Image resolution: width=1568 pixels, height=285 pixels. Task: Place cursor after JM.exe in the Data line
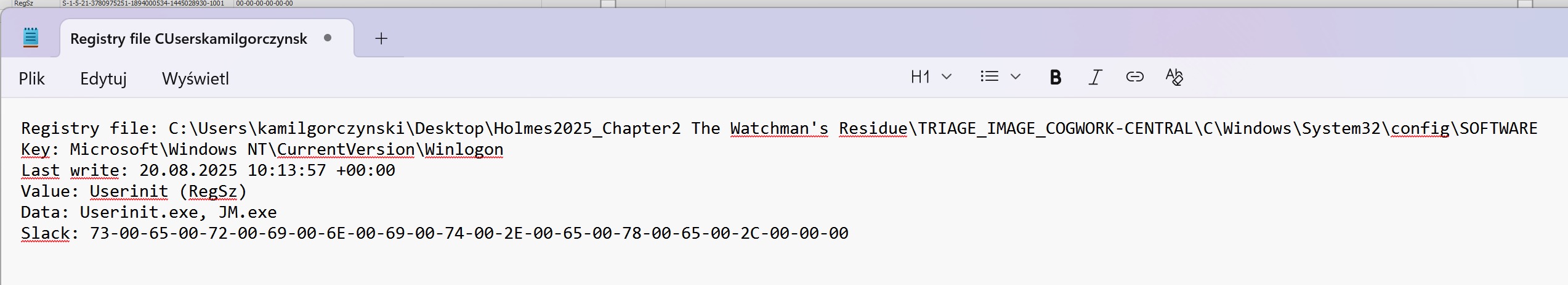[278, 212]
